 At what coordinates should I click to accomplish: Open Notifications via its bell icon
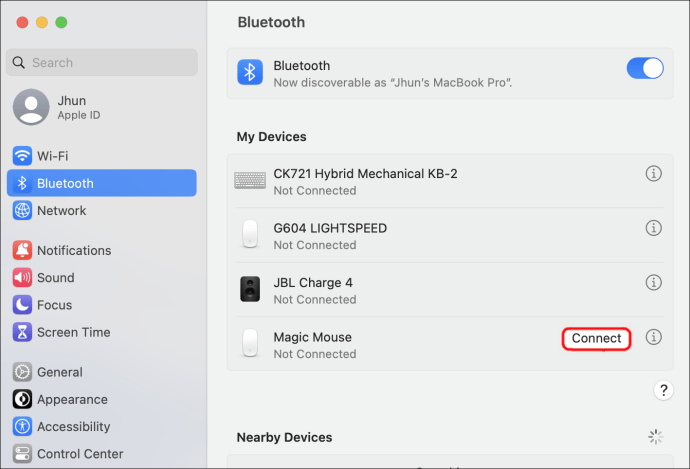pyautogui.click(x=22, y=250)
